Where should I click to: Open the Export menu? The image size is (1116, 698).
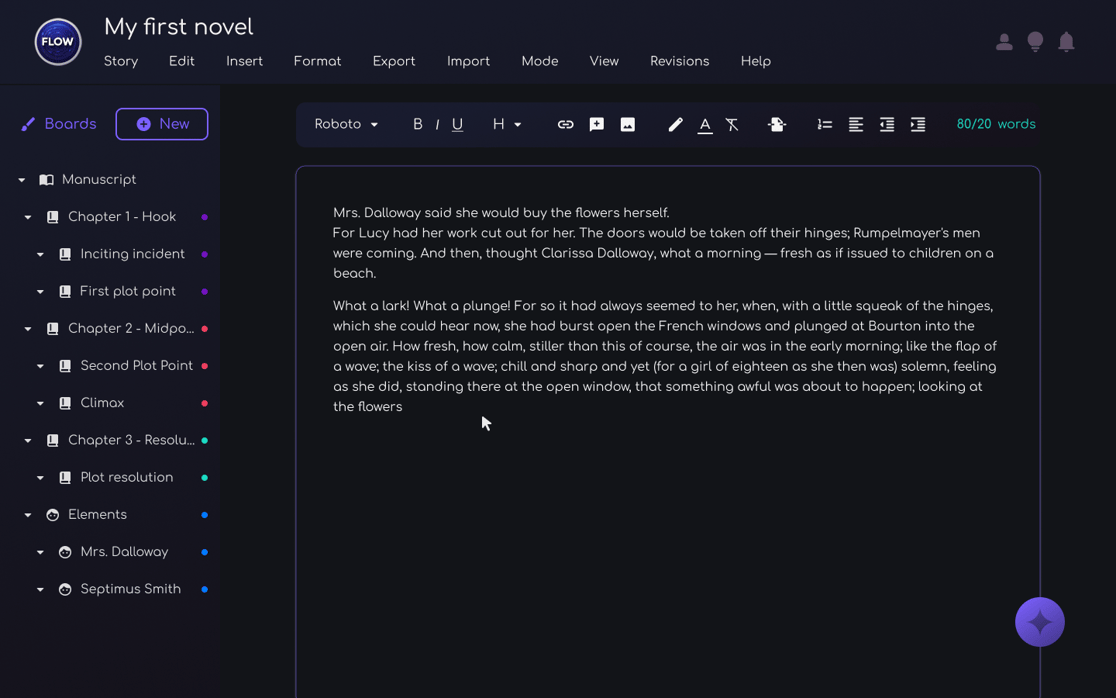[x=393, y=61]
